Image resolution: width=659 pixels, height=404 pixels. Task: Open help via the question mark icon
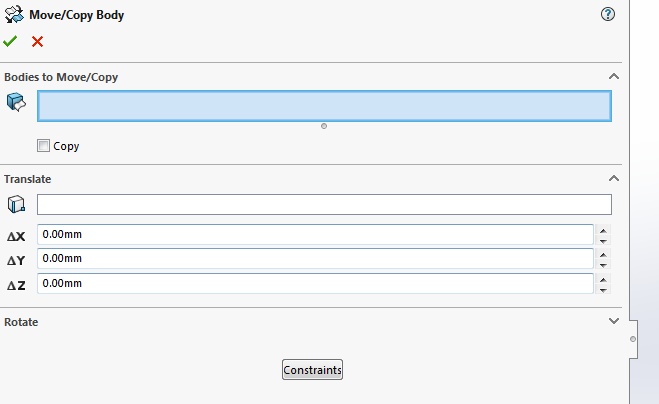coord(608,14)
